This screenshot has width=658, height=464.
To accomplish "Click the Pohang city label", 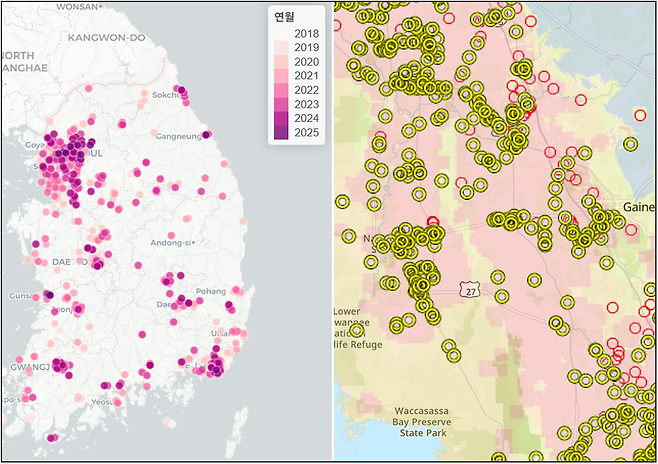I will [212, 290].
